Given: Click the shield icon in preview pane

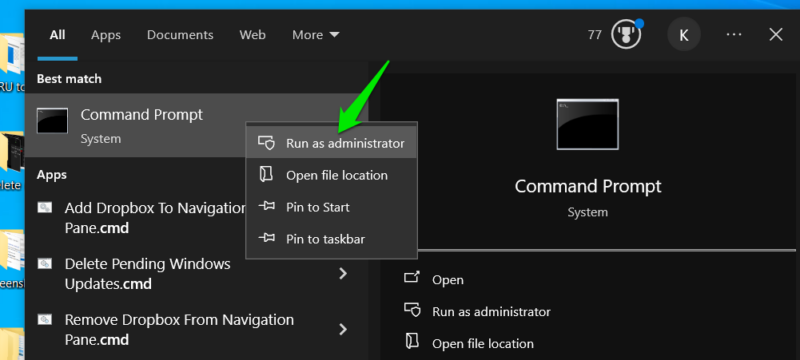Looking at the screenshot, I should tap(412, 311).
